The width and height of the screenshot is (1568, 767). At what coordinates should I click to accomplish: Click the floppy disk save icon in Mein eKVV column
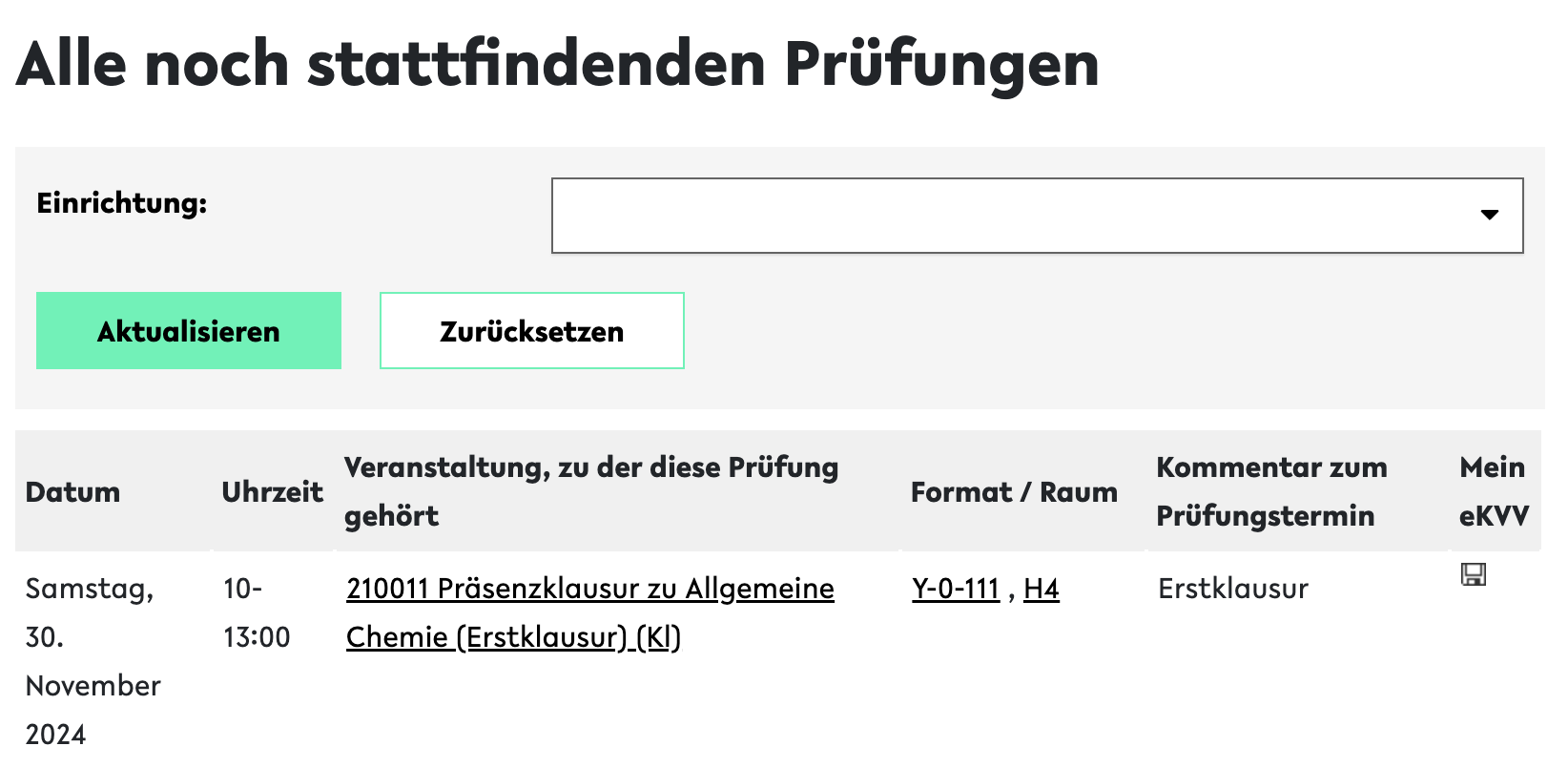(1473, 574)
